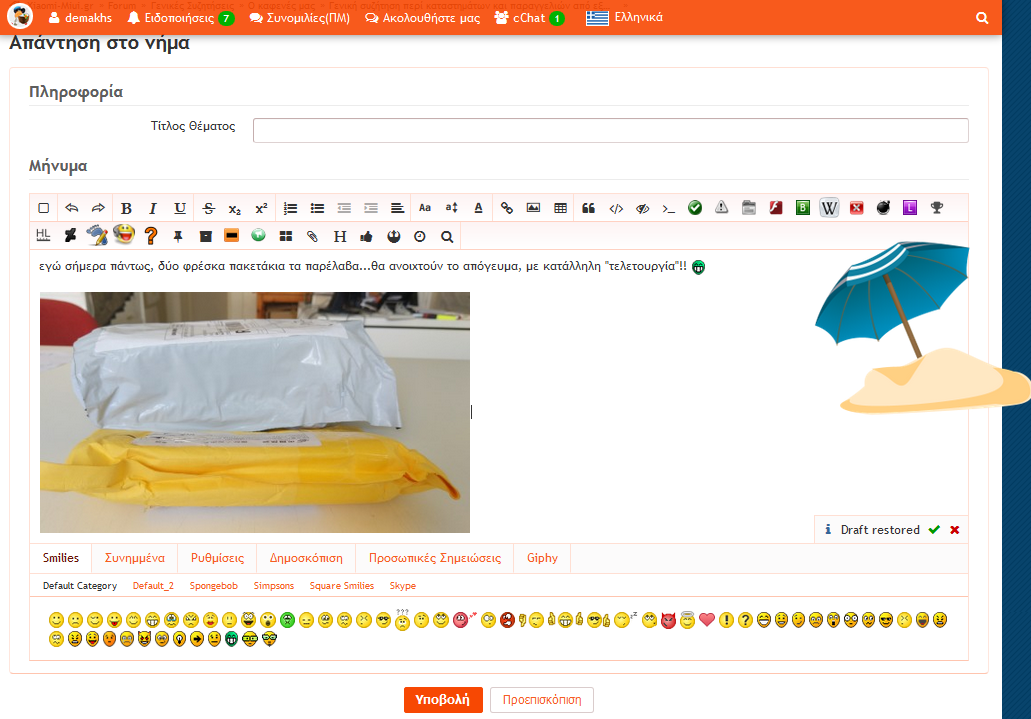Apply strikethrough formatting
This screenshot has width=1031, height=719.
tap(208, 209)
